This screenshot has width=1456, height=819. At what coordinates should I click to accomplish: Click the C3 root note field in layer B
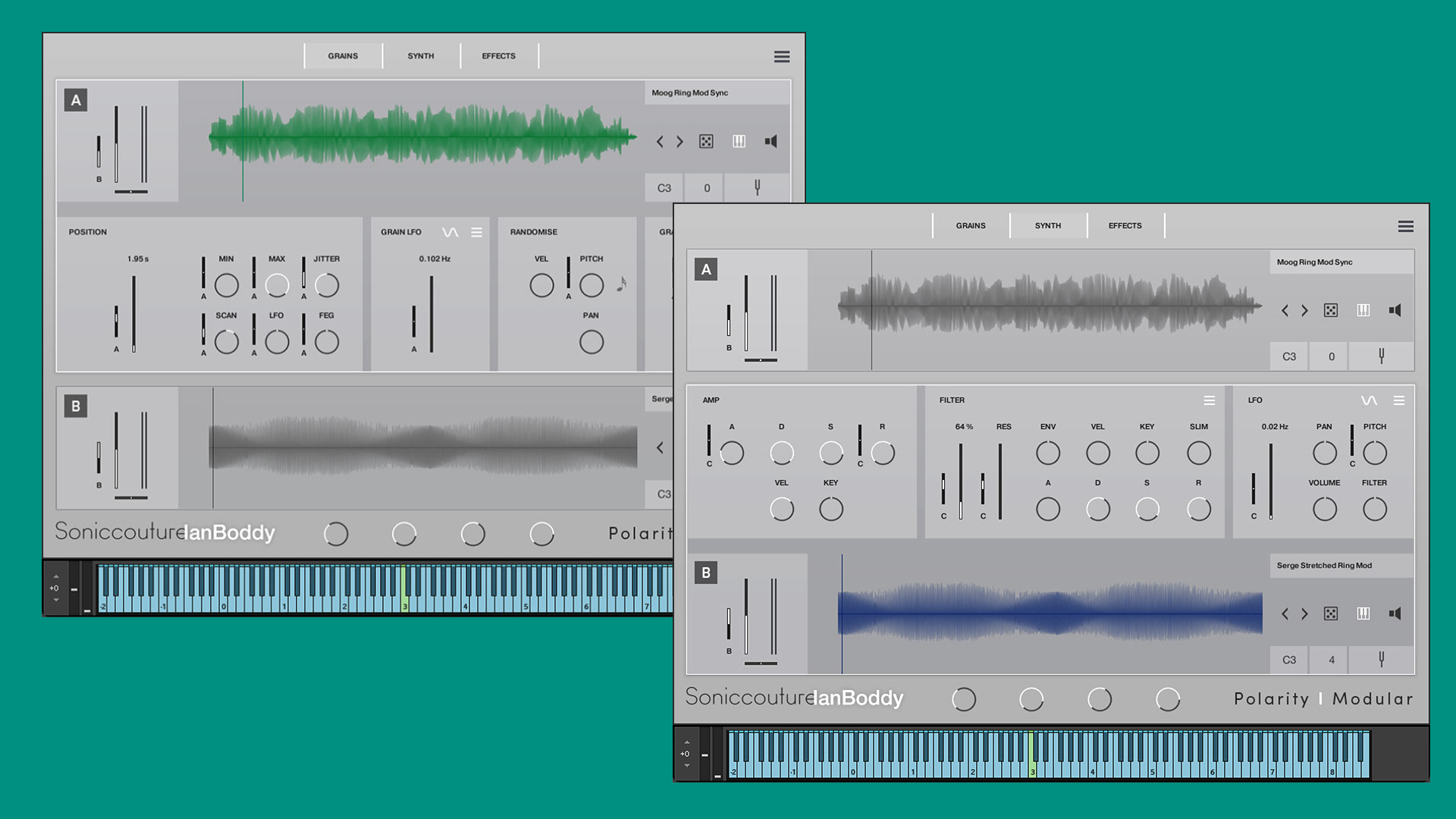[1288, 660]
